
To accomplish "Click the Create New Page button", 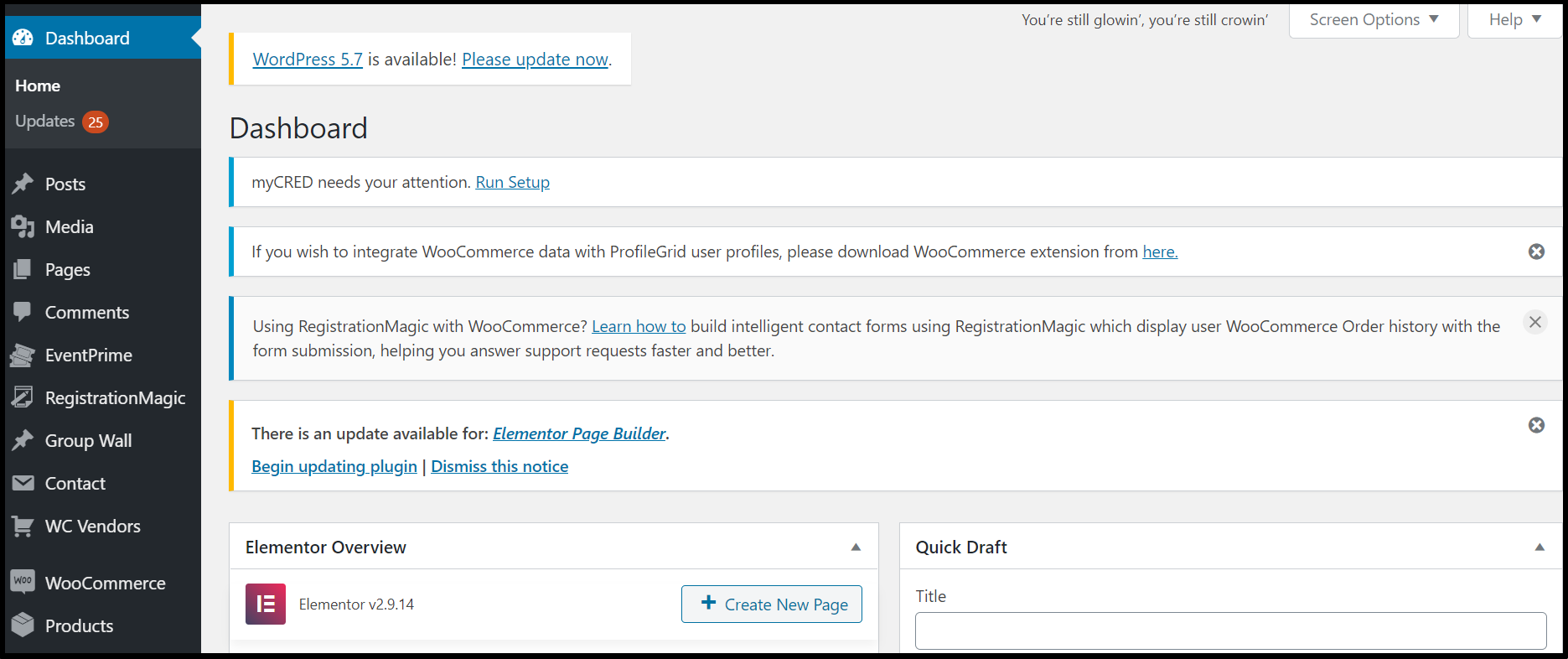I will [x=771, y=604].
